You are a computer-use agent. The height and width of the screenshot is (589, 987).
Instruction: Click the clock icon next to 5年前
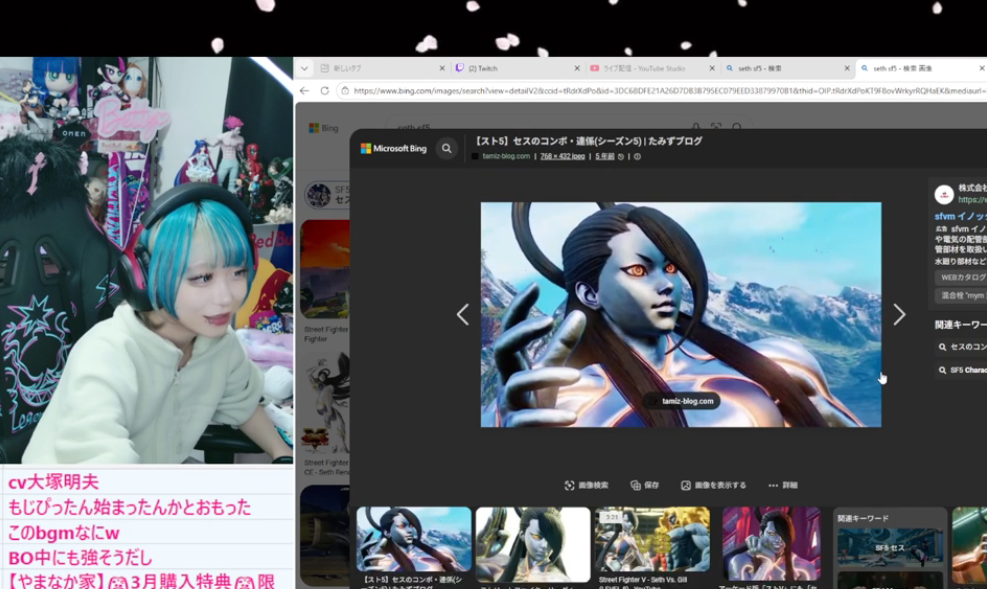click(x=621, y=156)
